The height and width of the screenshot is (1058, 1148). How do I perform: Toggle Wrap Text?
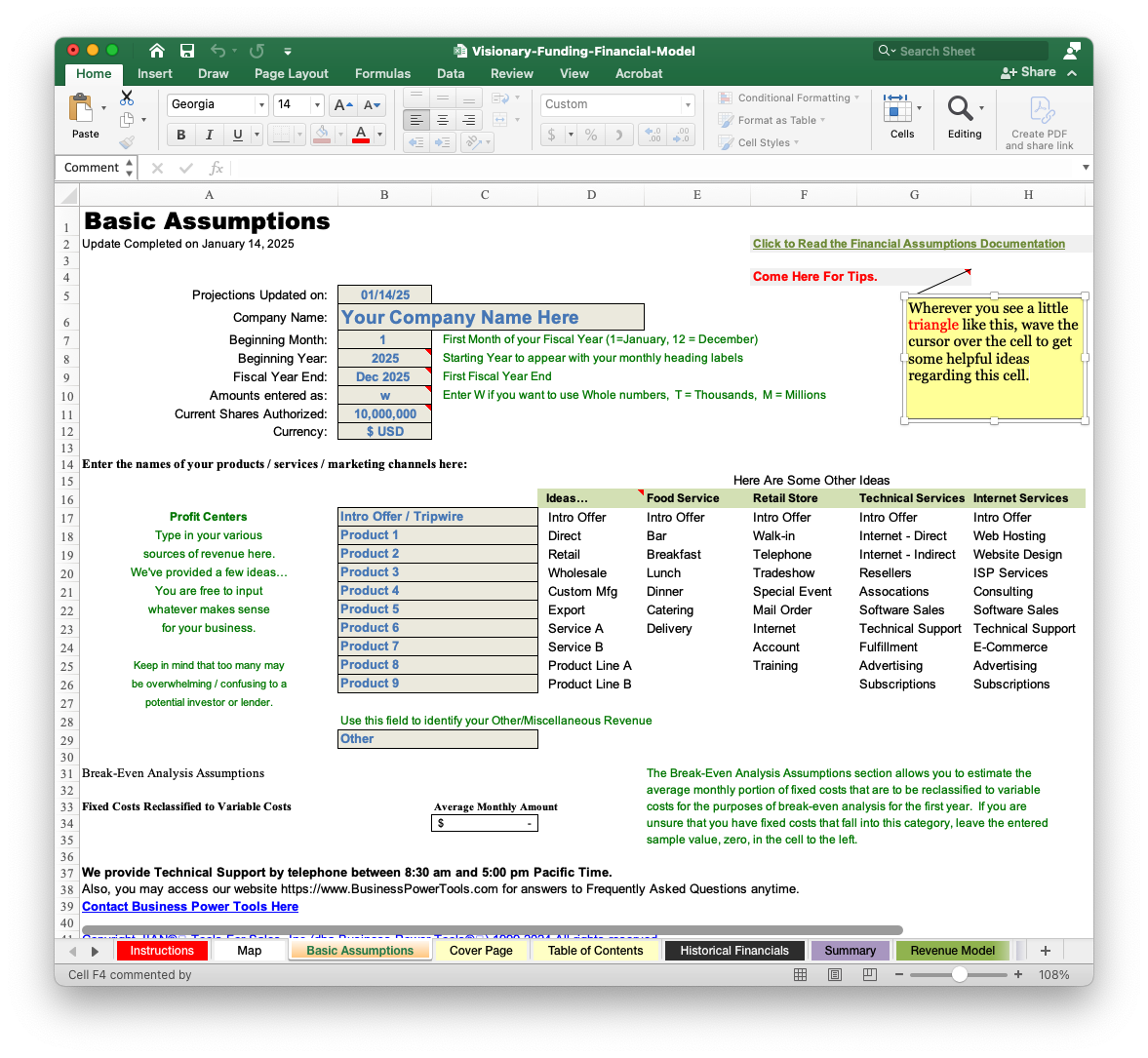[x=500, y=98]
